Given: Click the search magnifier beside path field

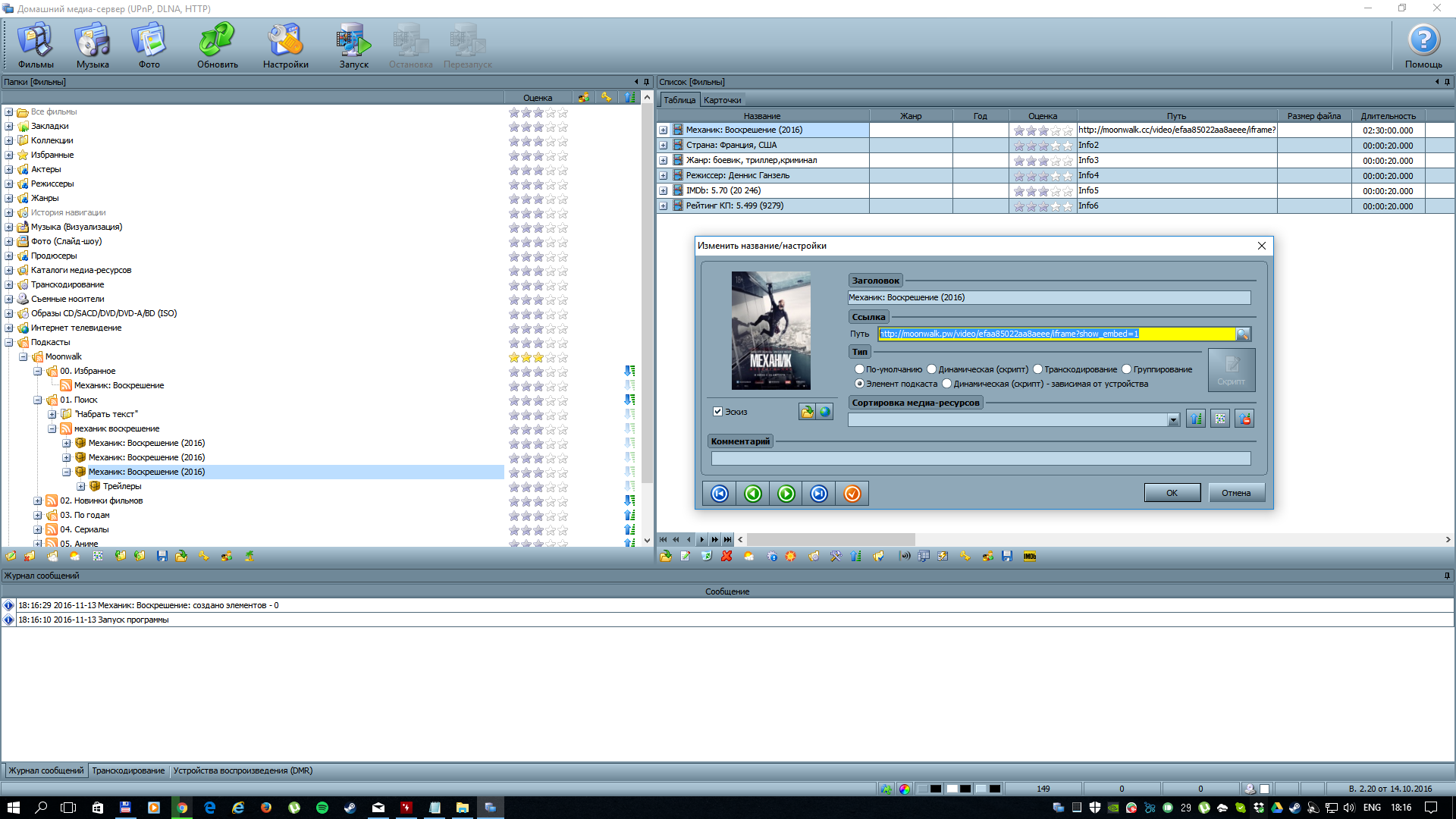Looking at the screenshot, I should (1243, 334).
